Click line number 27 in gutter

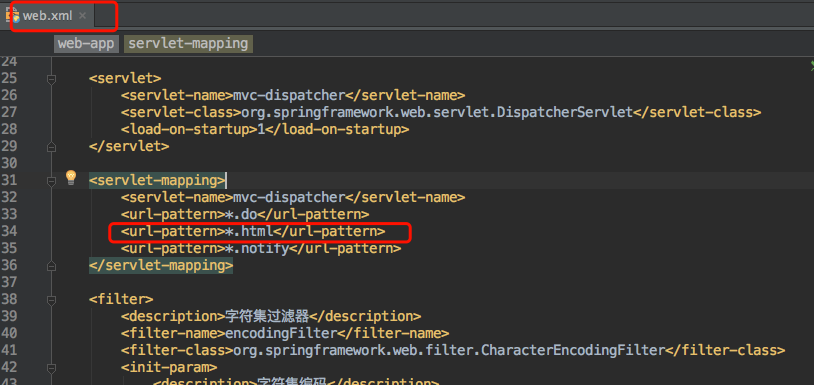pyautogui.click(x=9, y=113)
